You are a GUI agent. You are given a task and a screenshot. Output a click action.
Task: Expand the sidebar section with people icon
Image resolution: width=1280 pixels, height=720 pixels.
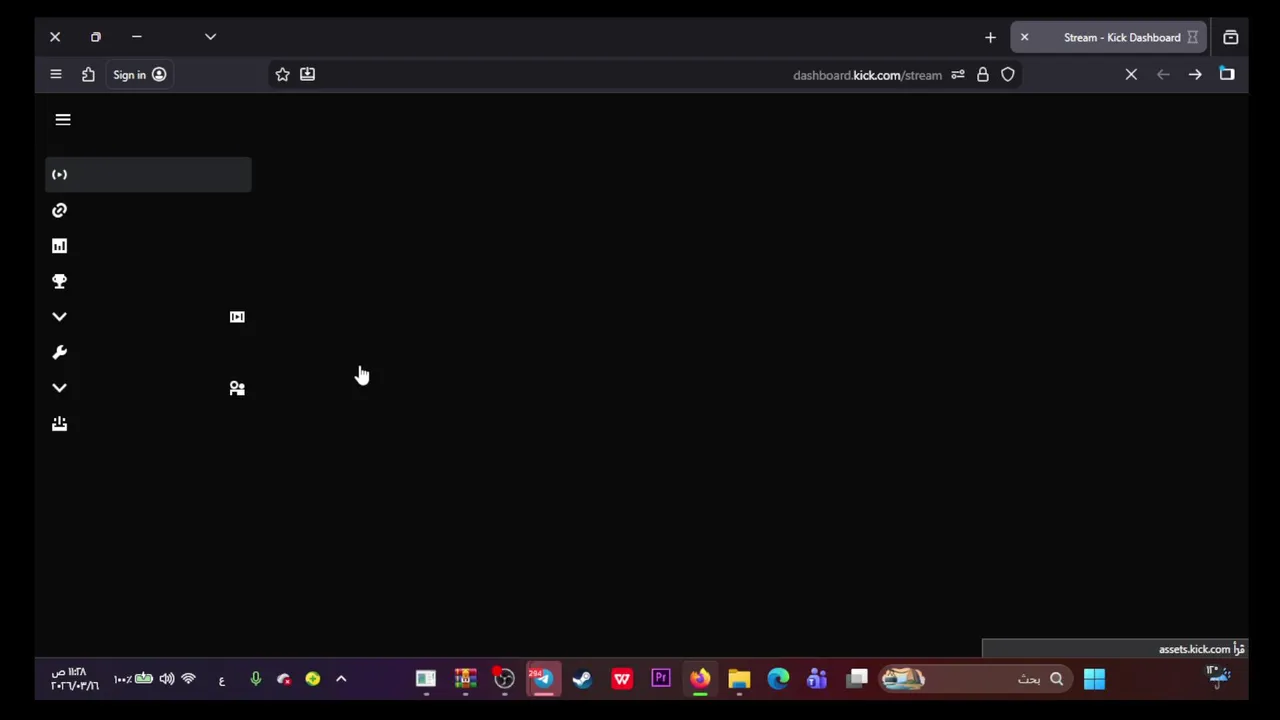[x=59, y=388]
